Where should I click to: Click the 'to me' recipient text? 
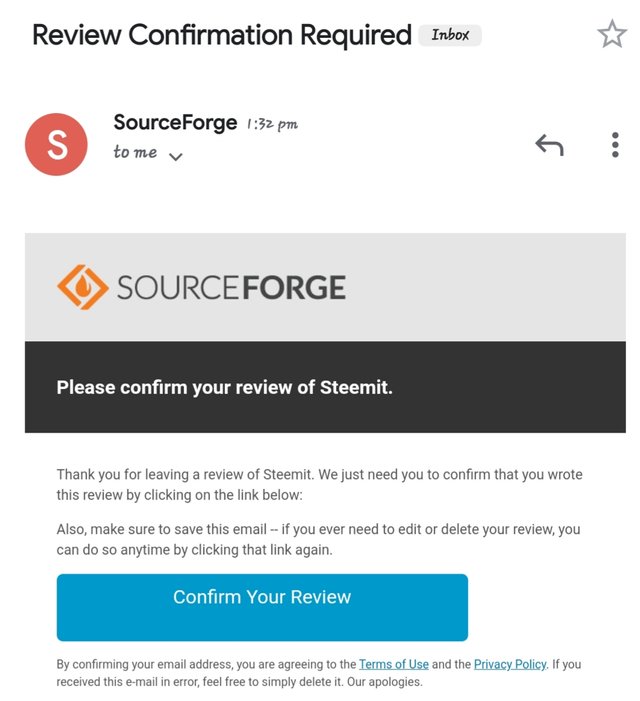click(135, 153)
